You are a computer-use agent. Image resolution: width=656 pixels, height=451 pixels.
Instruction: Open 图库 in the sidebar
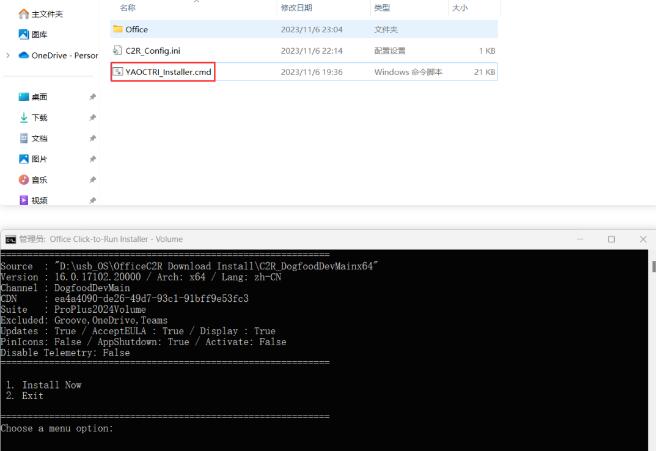coord(39,35)
